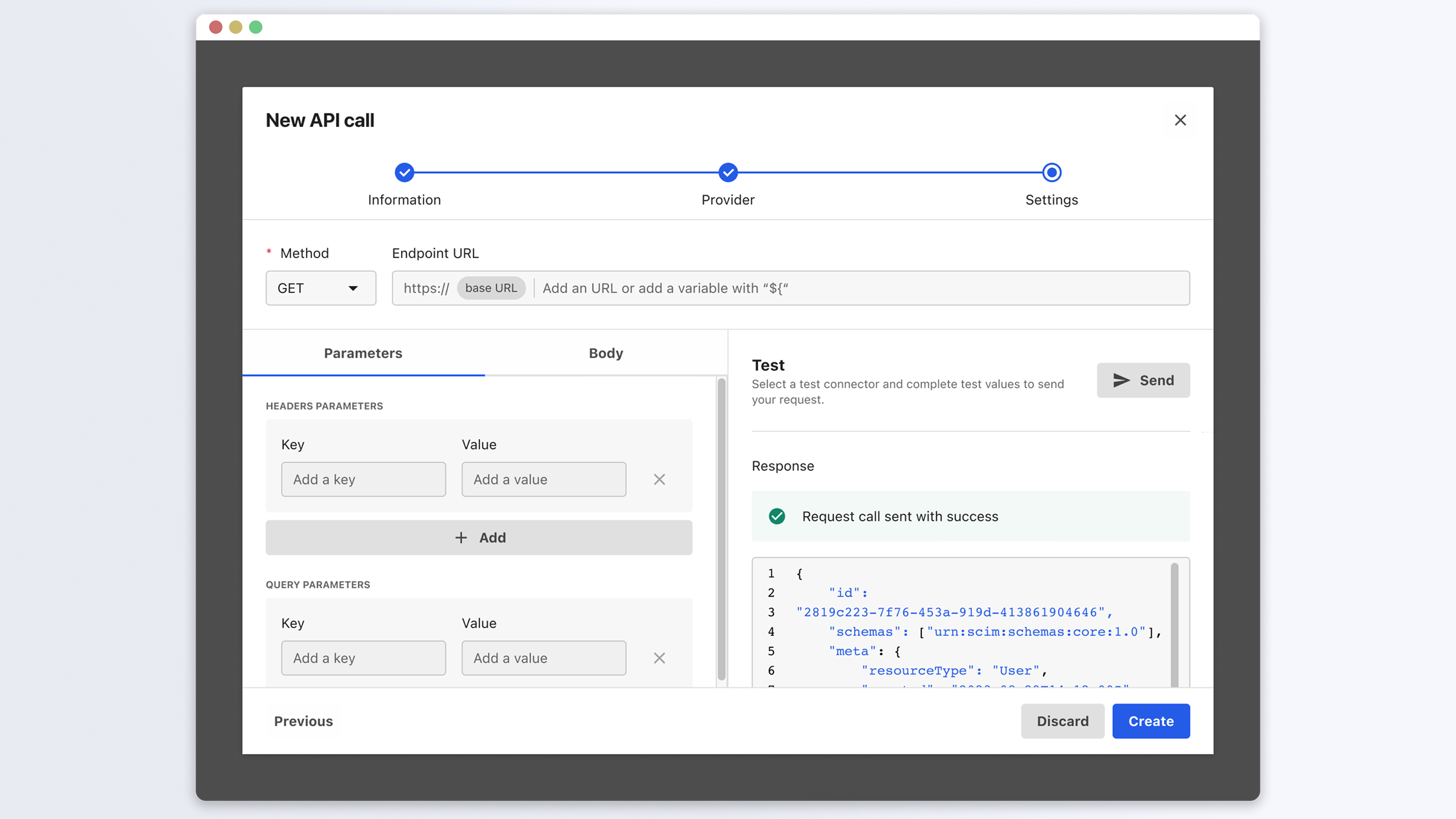This screenshot has height=819, width=1456.
Task: Select the Settings step circle indicator
Action: point(1052,172)
